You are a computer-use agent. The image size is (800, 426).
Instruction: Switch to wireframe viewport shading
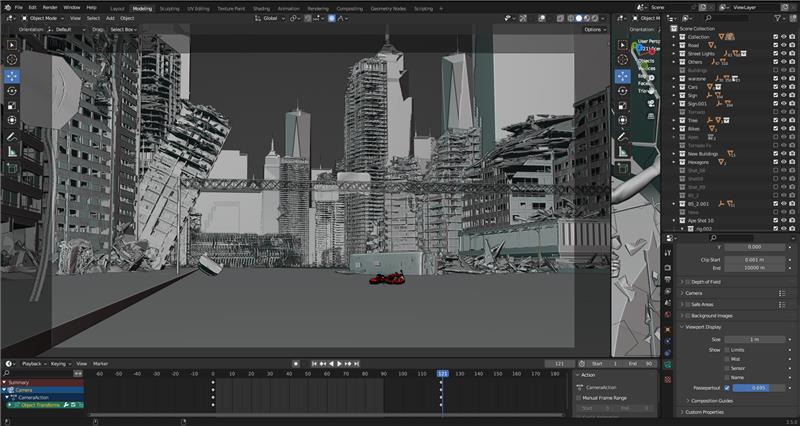570,18
